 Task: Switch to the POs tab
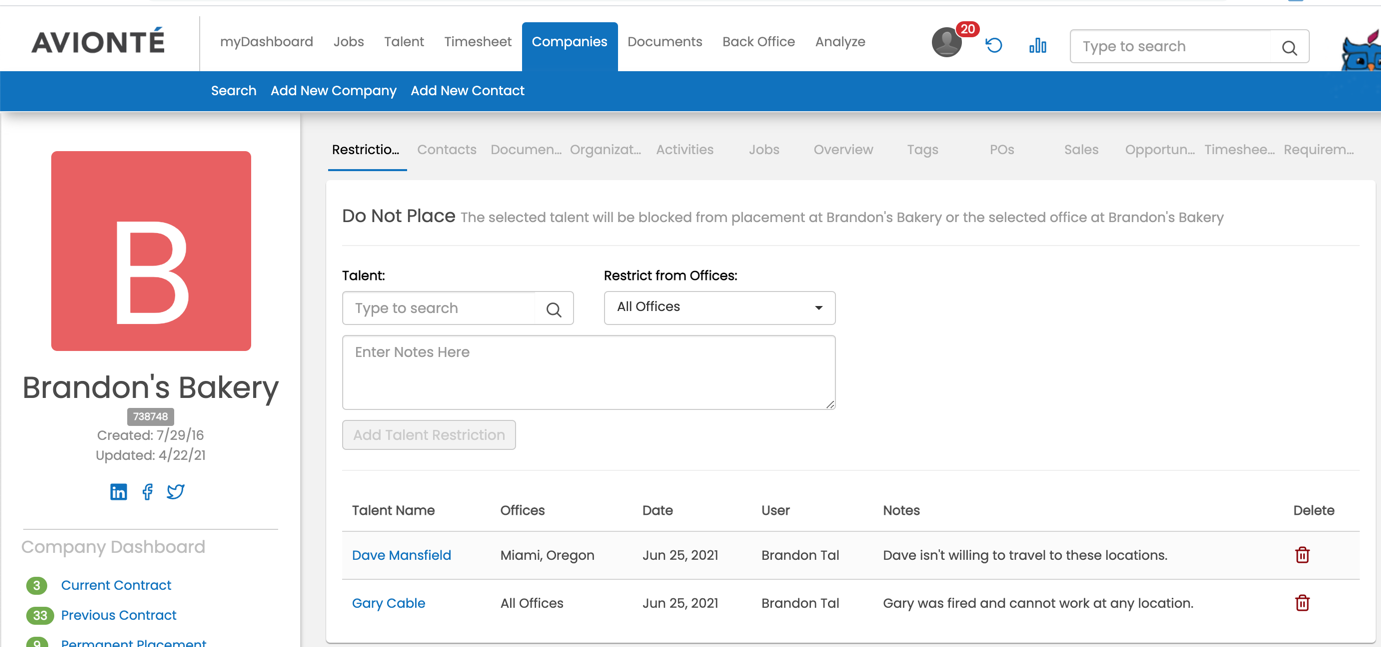[x=1002, y=150]
